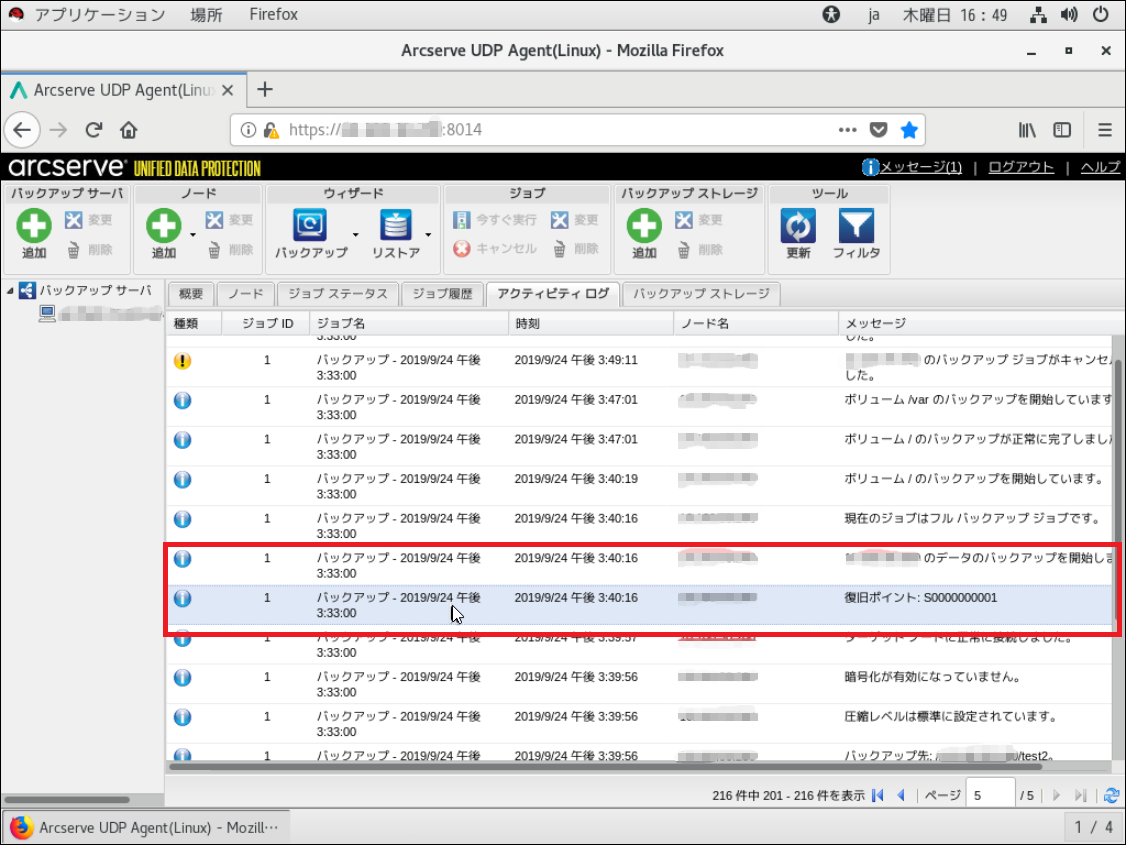Viewport: 1126px width, 845px height.
Task: Select the 復旧ポイント: S0000000001 log row
Action: pos(641,605)
